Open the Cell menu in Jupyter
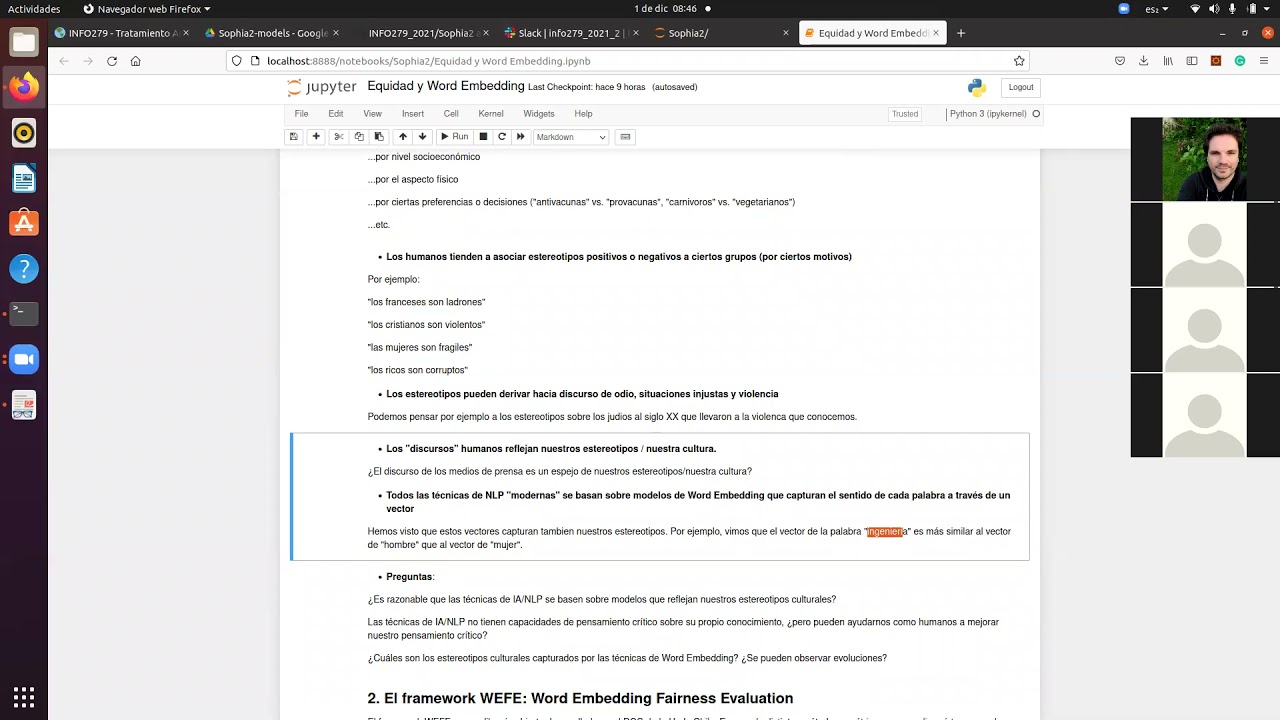The width and height of the screenshot is (1280, 720). tap(451, 114)
